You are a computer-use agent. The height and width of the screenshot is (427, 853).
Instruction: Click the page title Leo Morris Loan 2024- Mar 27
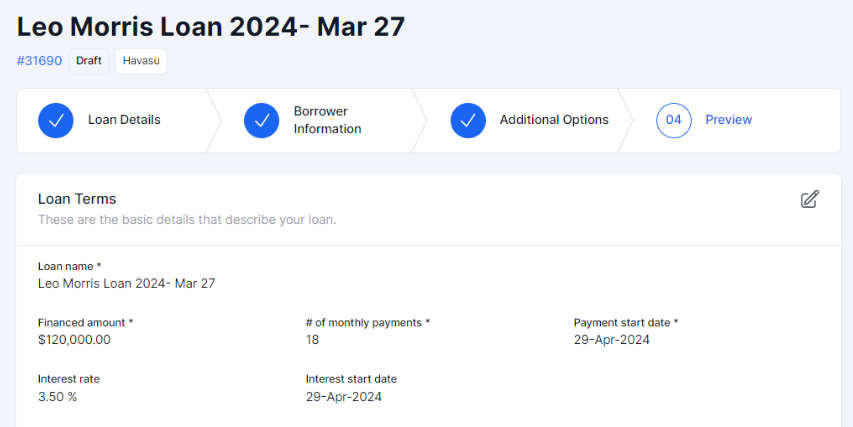point(210,26)
